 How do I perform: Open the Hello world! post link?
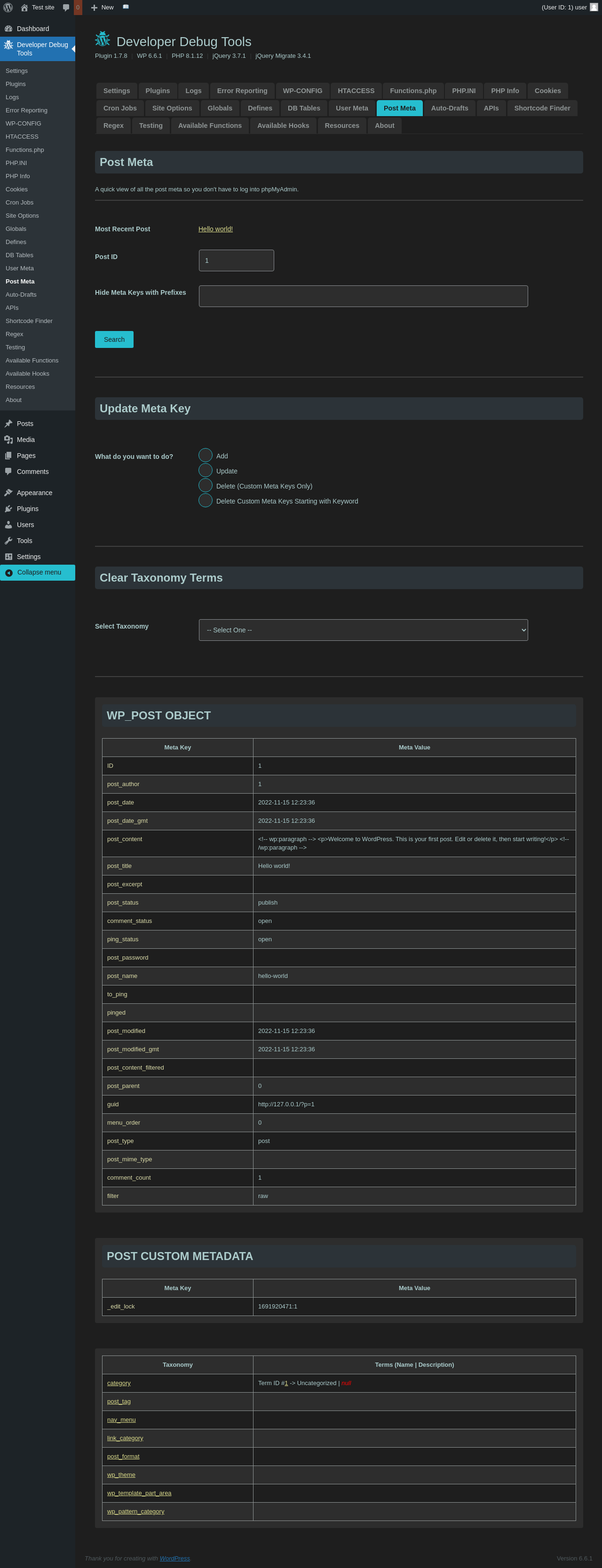[215, 229]
